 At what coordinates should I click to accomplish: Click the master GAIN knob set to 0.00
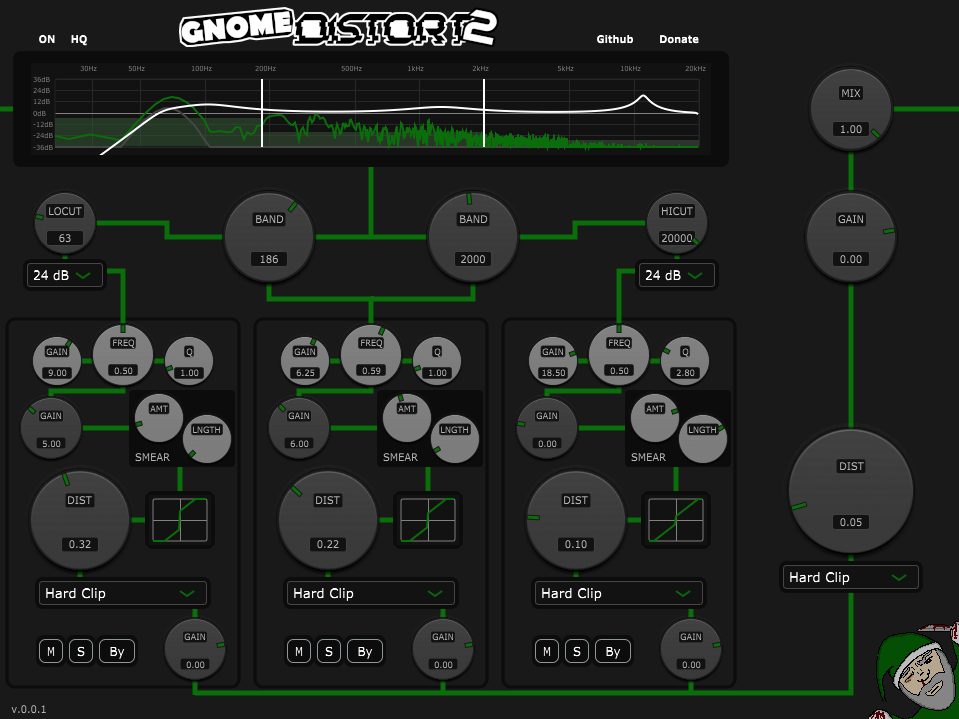(851, 237)
